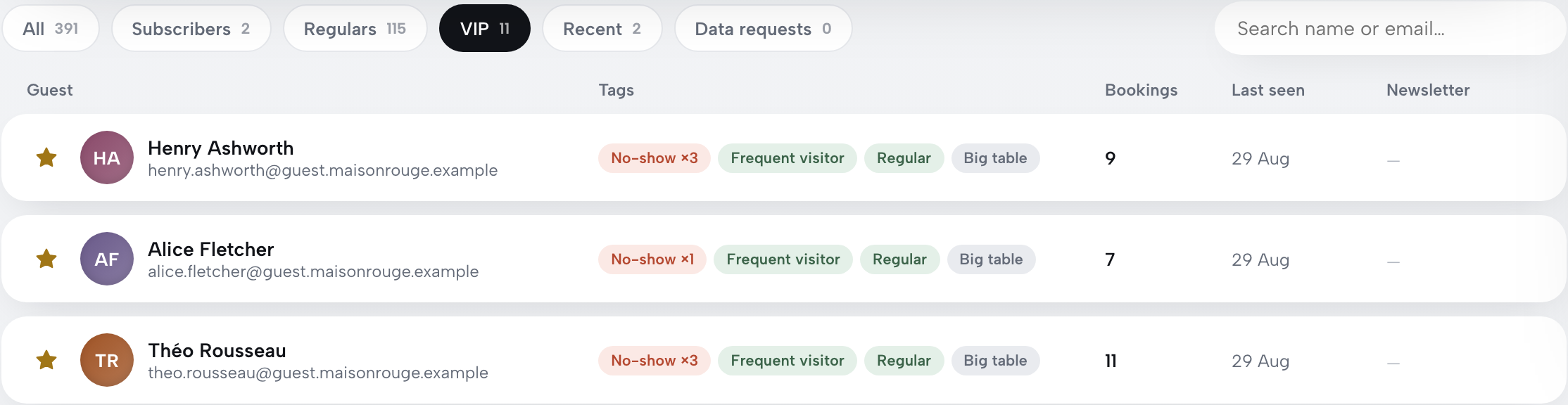
Task: Open Alice Fletcher's AF avatar
Action: 107,259
